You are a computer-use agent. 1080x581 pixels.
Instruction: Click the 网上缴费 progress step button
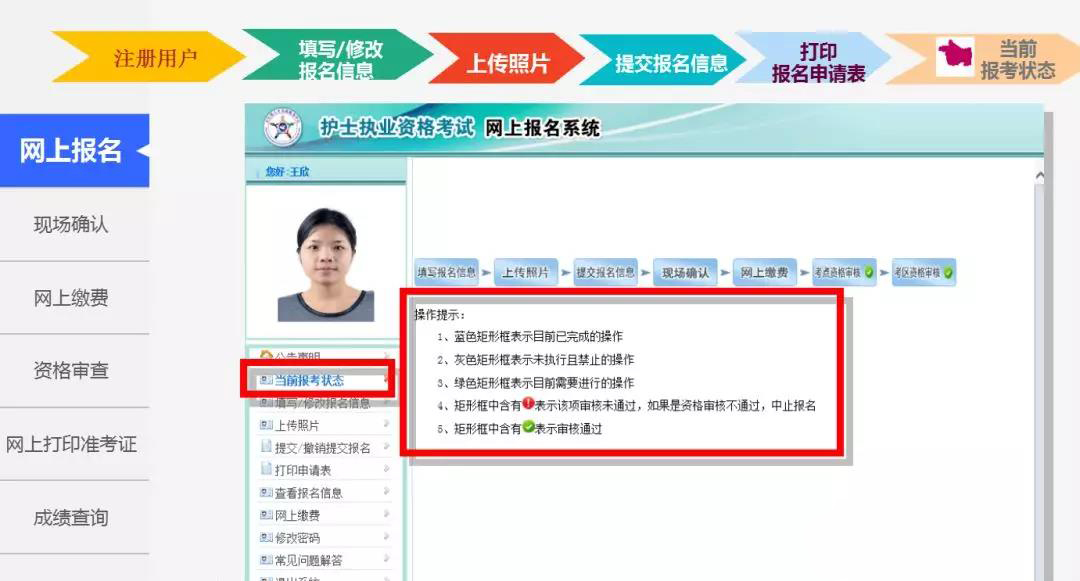coord(765,273)
